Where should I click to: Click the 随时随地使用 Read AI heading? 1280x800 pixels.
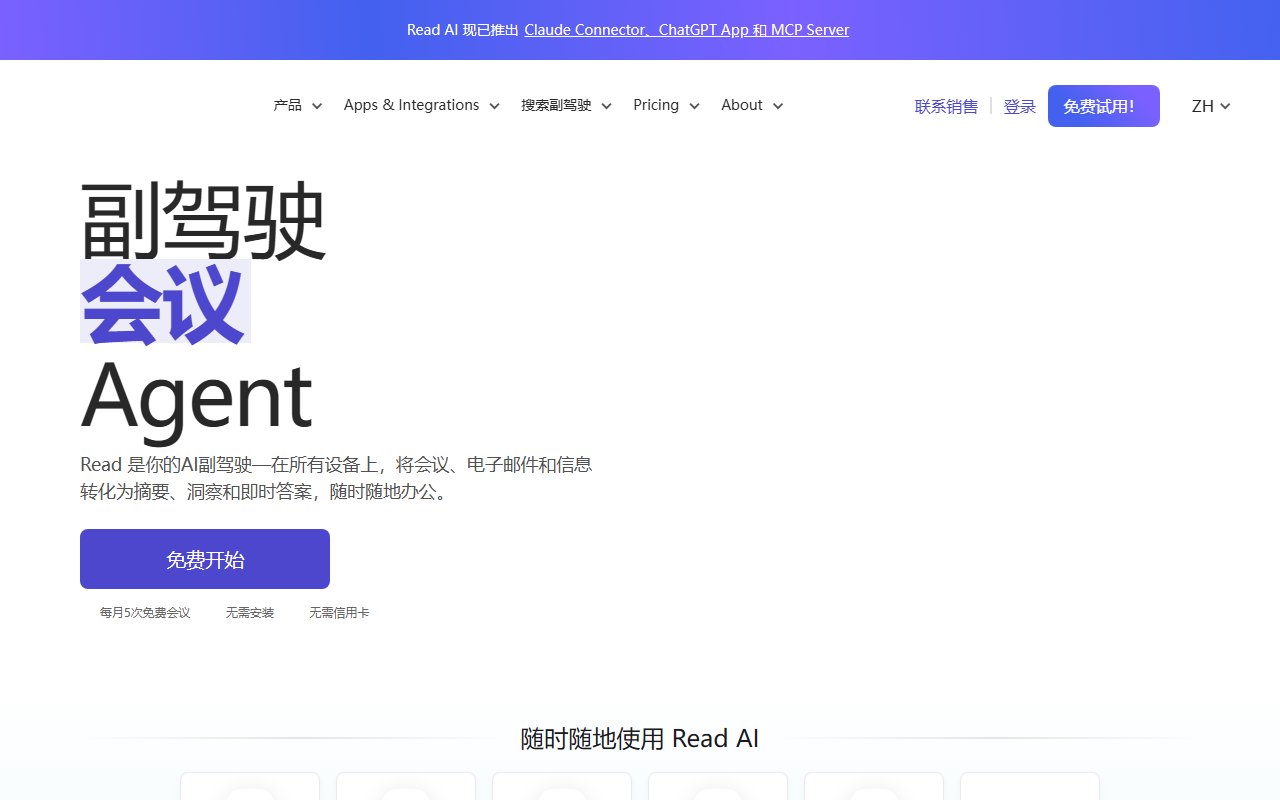(x=640, y=738)
